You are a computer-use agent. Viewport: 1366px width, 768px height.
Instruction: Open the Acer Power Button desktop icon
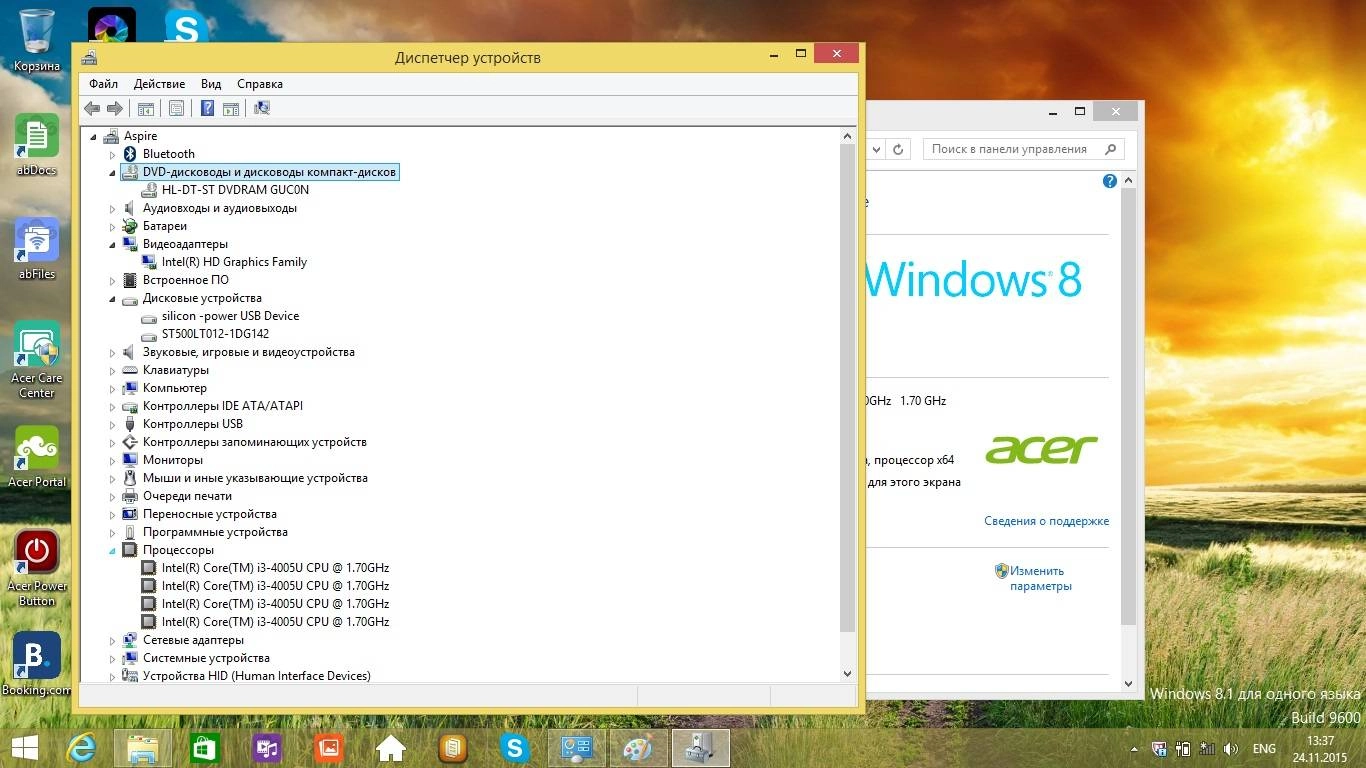pos(37,567)
